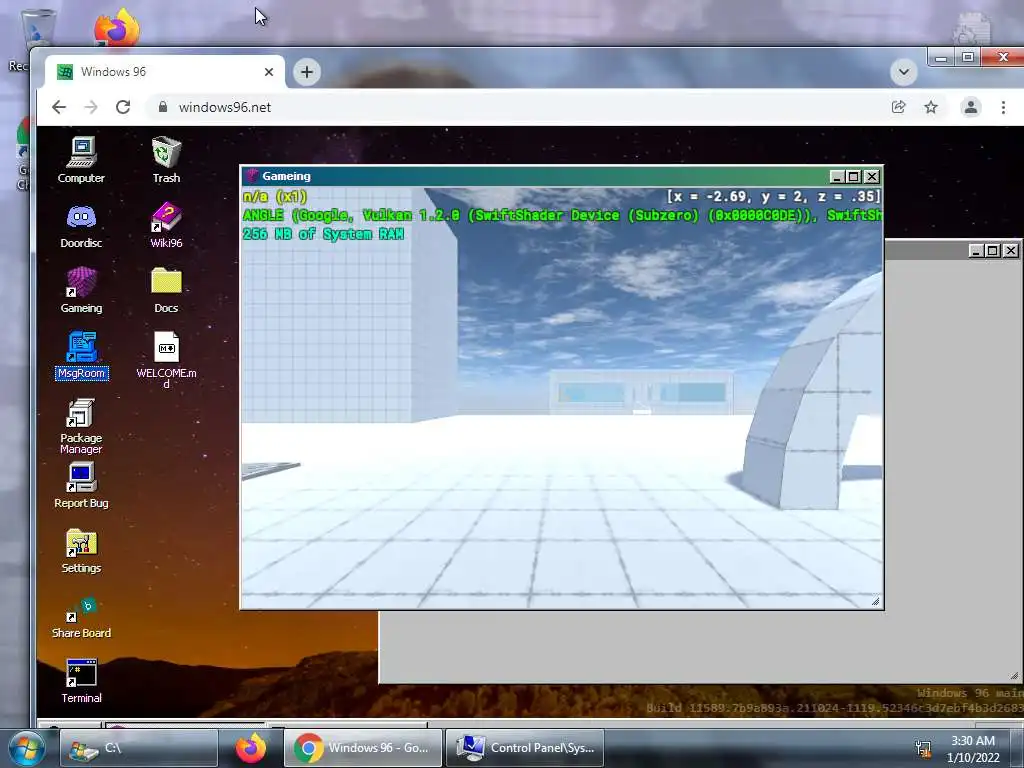Click the 256 MB of System RAM text
Viewport: 1024px width, 768px height.
click(323, 234)
